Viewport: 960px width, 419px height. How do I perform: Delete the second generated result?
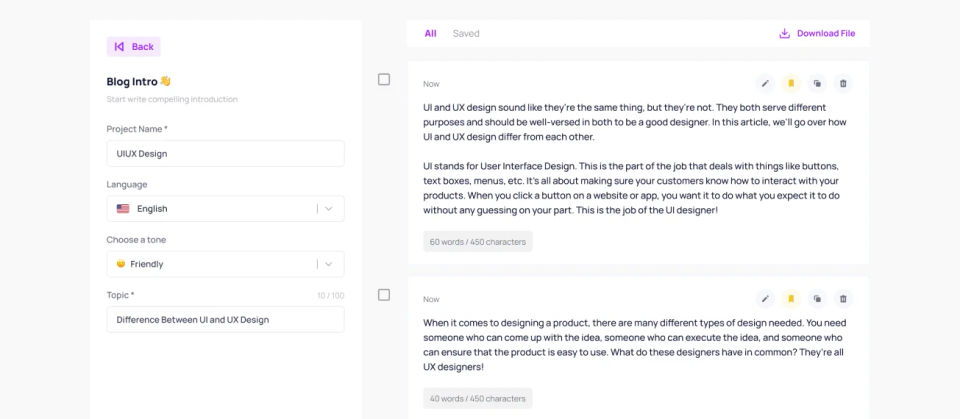(843, 298)
